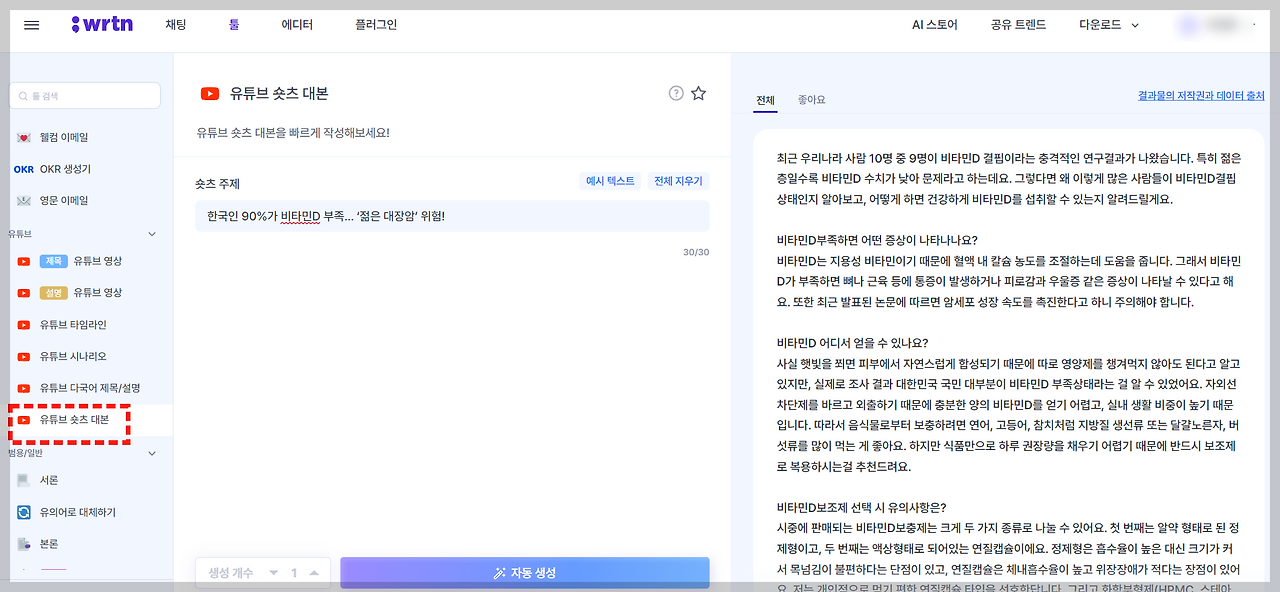Toggle the sidebar with the hamburger icon
The image size is (1280, 592).
pyautogui.click(x=31, y=25)
